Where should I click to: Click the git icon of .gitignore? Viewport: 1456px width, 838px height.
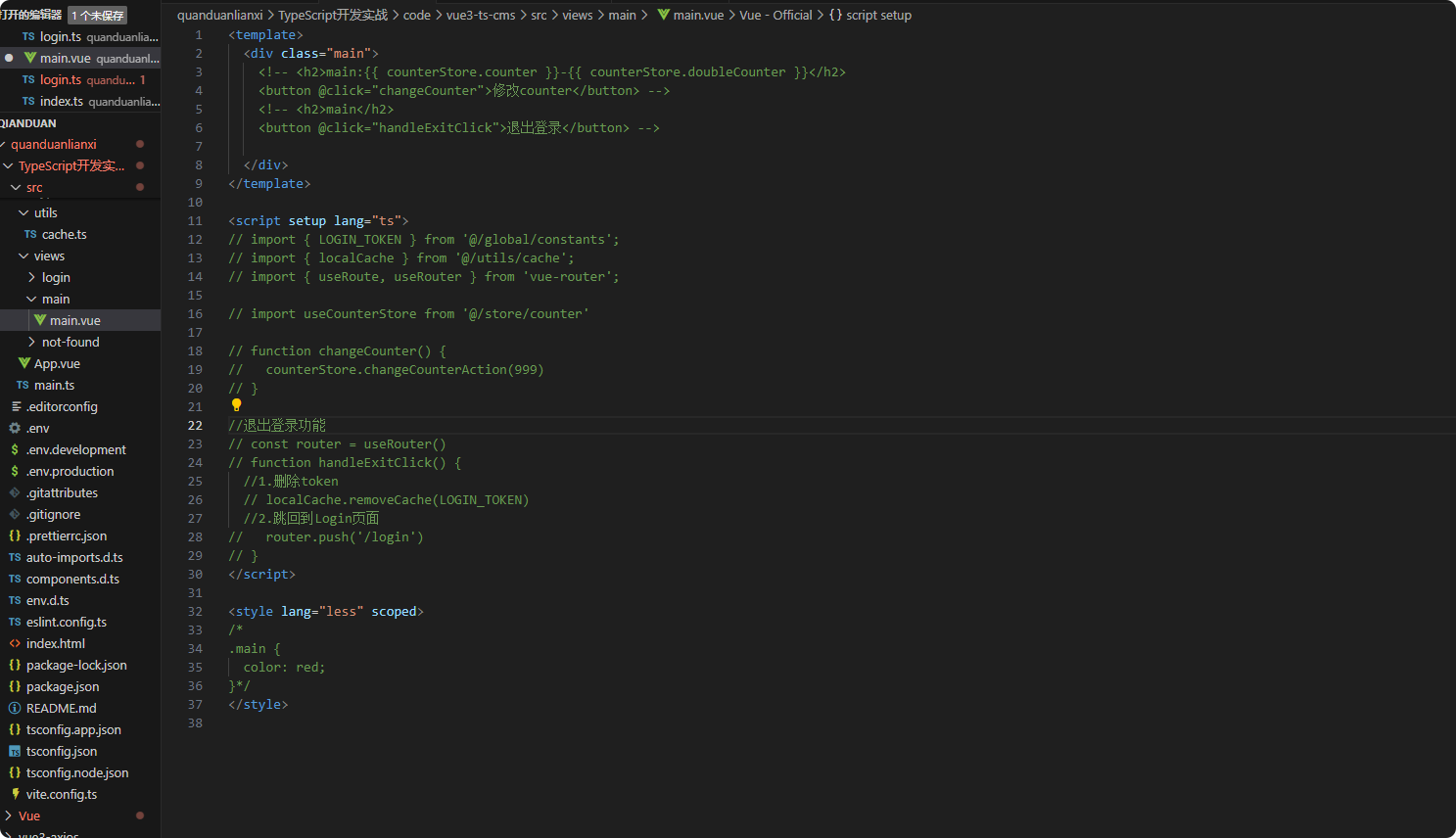point(15,514)
